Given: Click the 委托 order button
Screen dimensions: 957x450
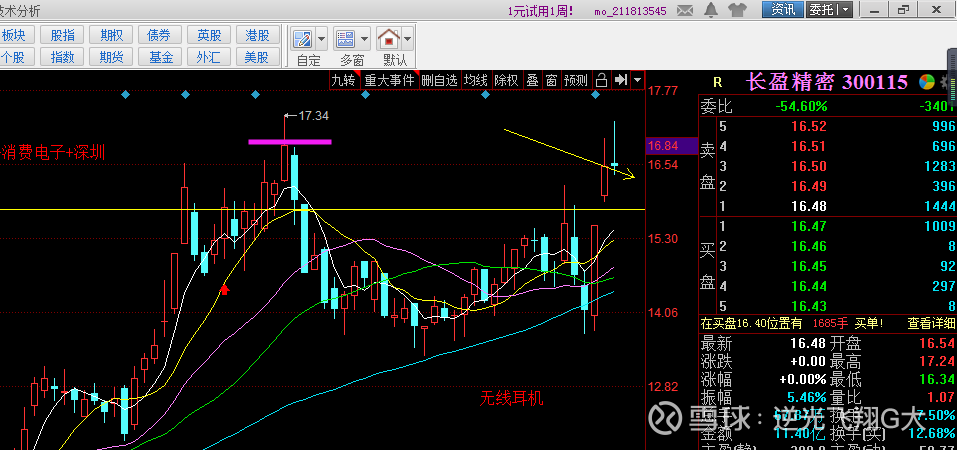Looking at the screenshot, I should [823, 10].
